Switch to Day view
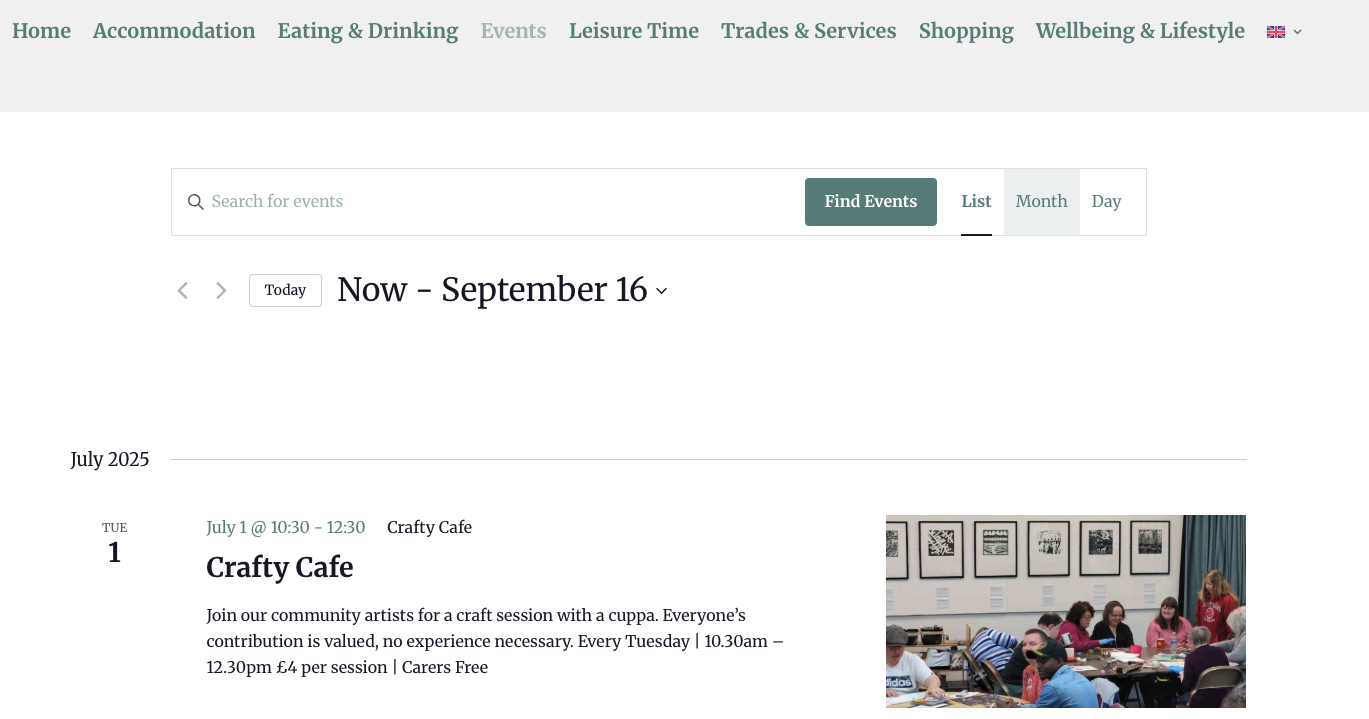This screenshot has height=719, width=1369. tap(1106, 202)
